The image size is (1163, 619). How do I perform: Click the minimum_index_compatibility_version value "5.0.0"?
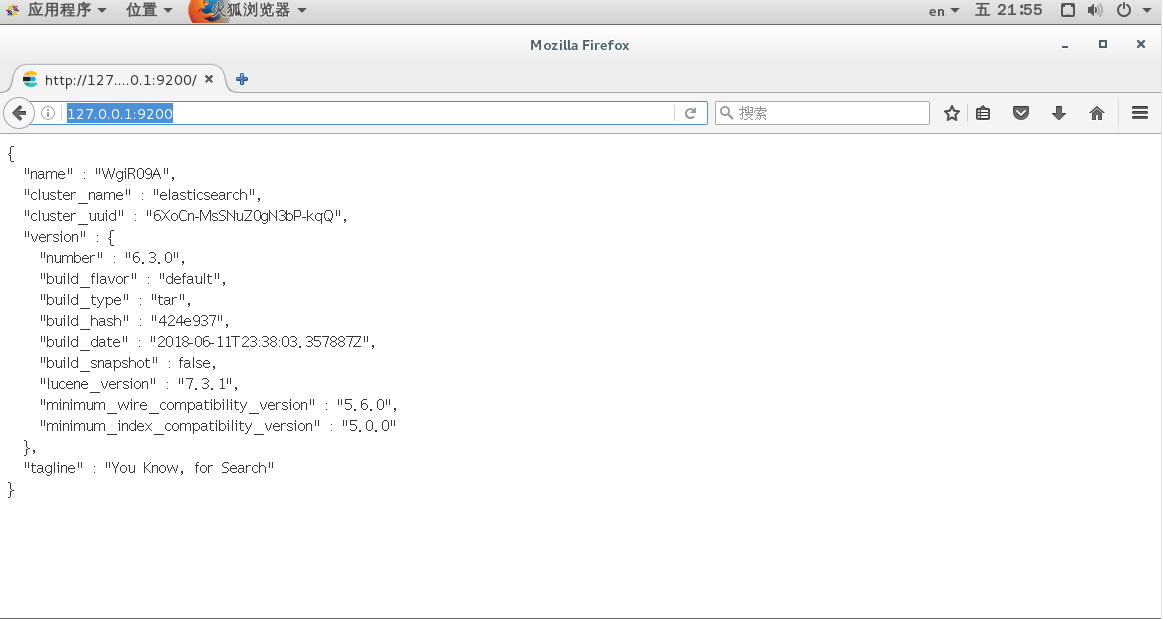[x=369, y=426]
